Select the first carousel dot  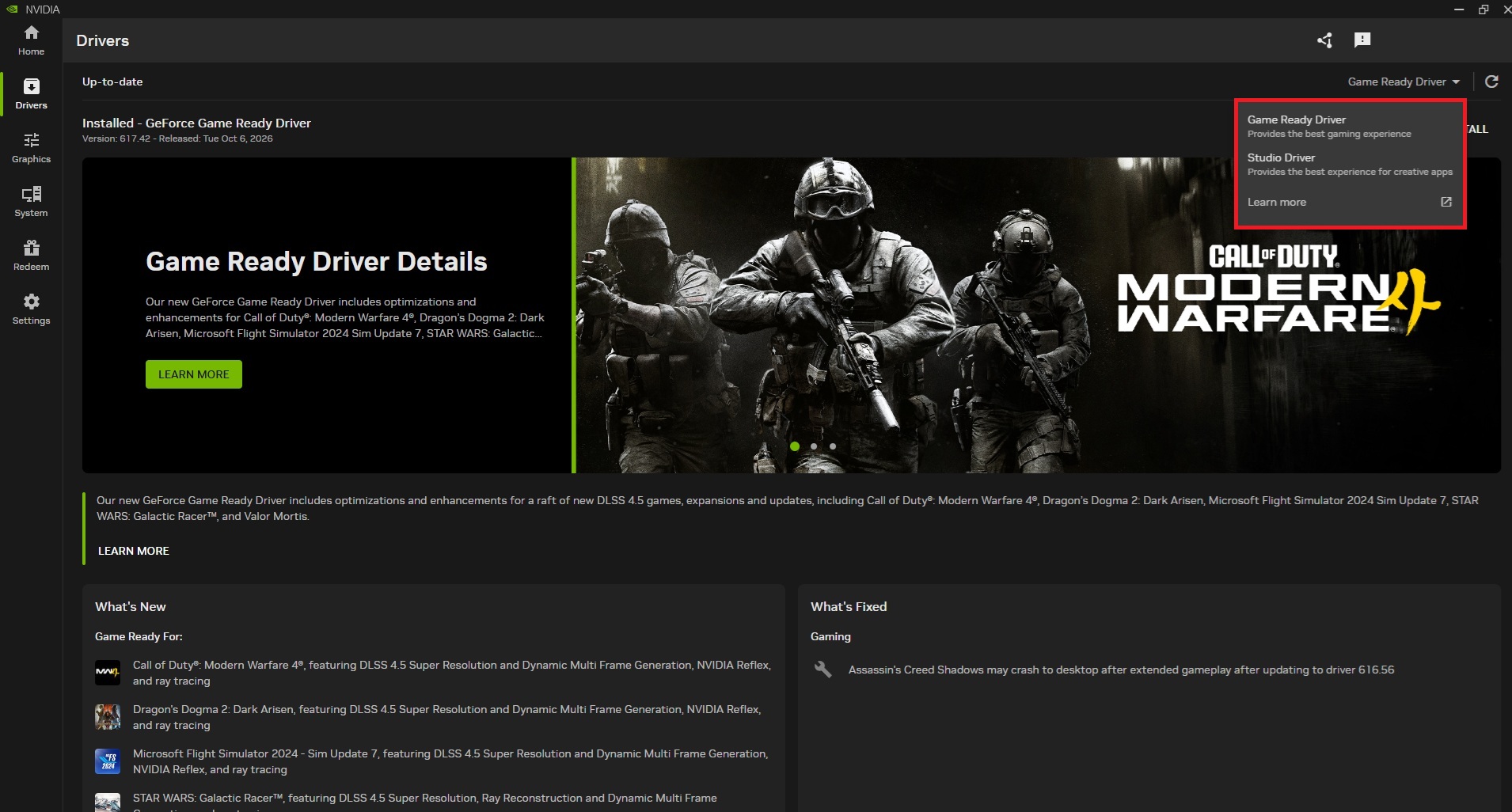pos(795,446)
